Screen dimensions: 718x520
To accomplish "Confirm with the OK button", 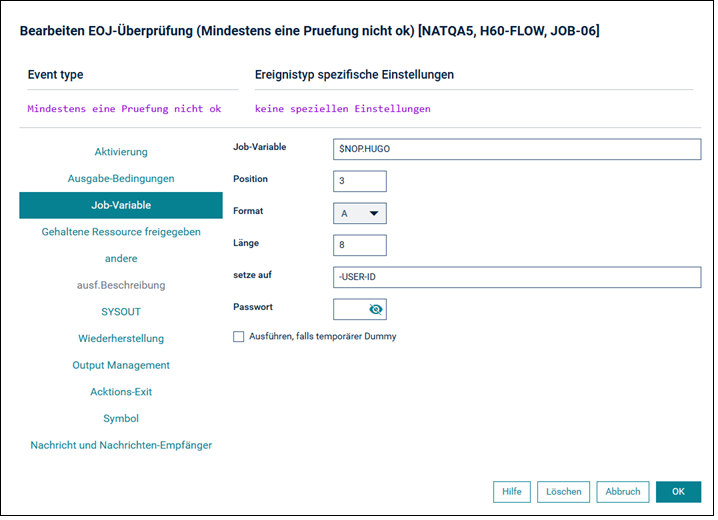I will 678,492.
